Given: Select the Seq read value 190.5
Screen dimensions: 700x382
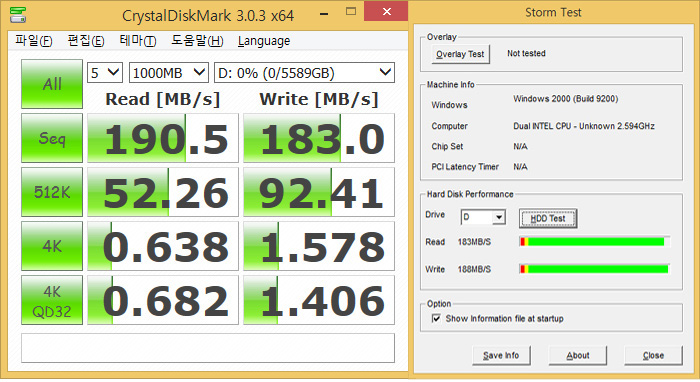Looking at the screenshot, I should tap(163, 138).
